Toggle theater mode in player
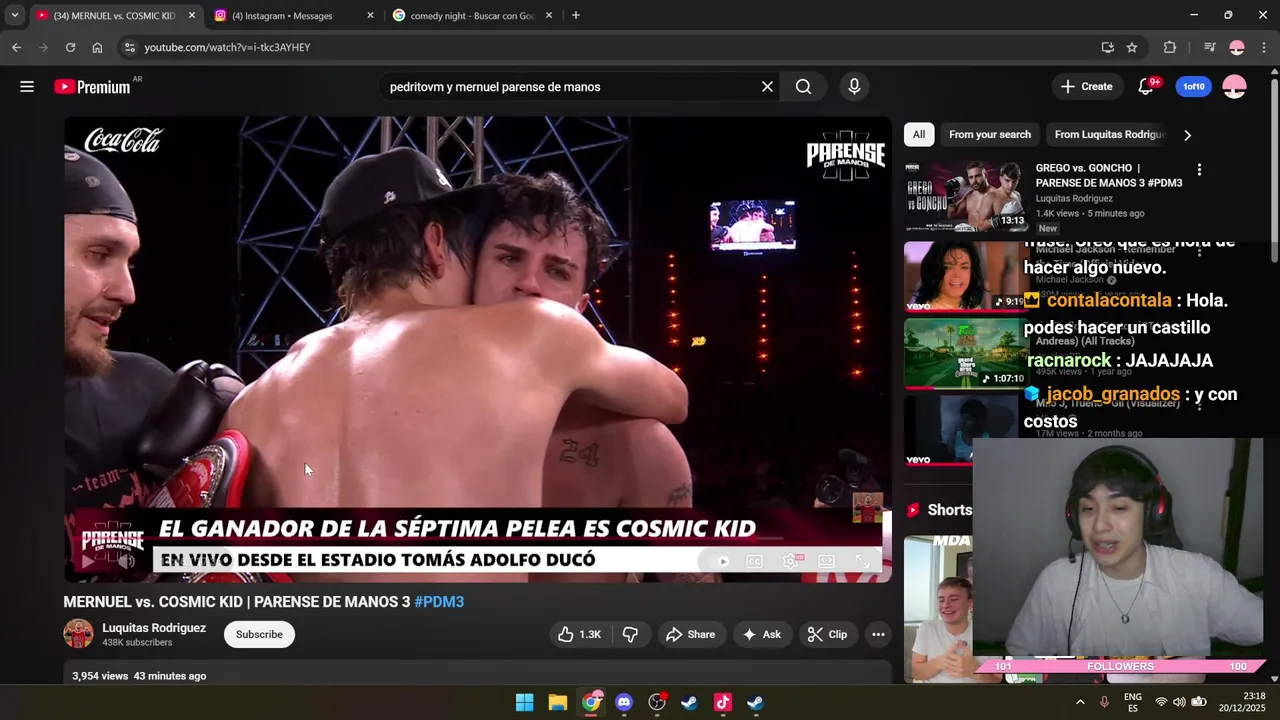 pyautogui.click(x=826, y=561)
